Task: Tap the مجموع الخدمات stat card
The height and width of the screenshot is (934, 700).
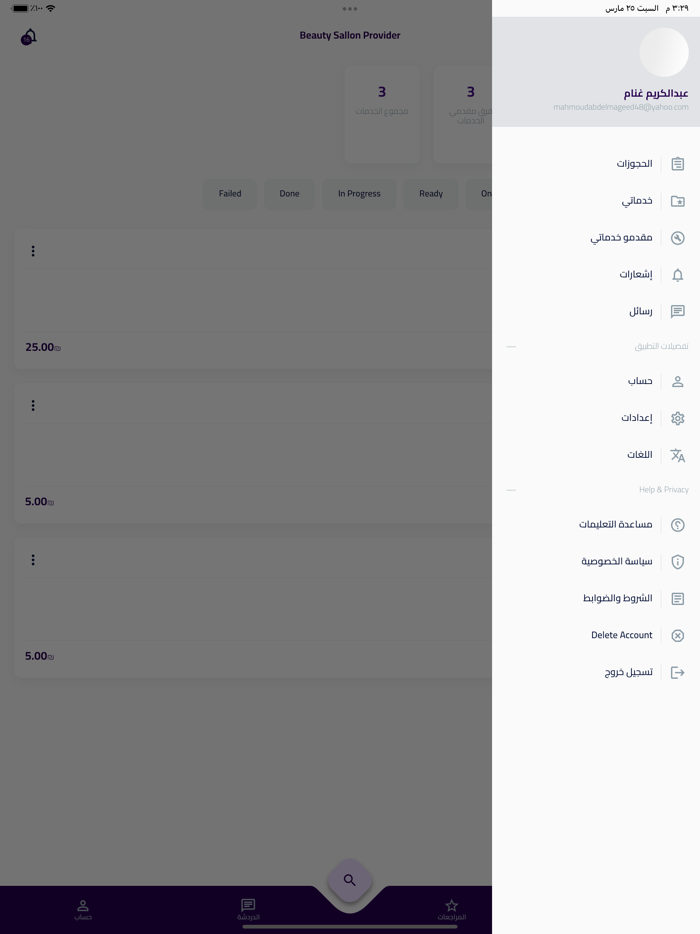Action: click(x=382, y=116)
